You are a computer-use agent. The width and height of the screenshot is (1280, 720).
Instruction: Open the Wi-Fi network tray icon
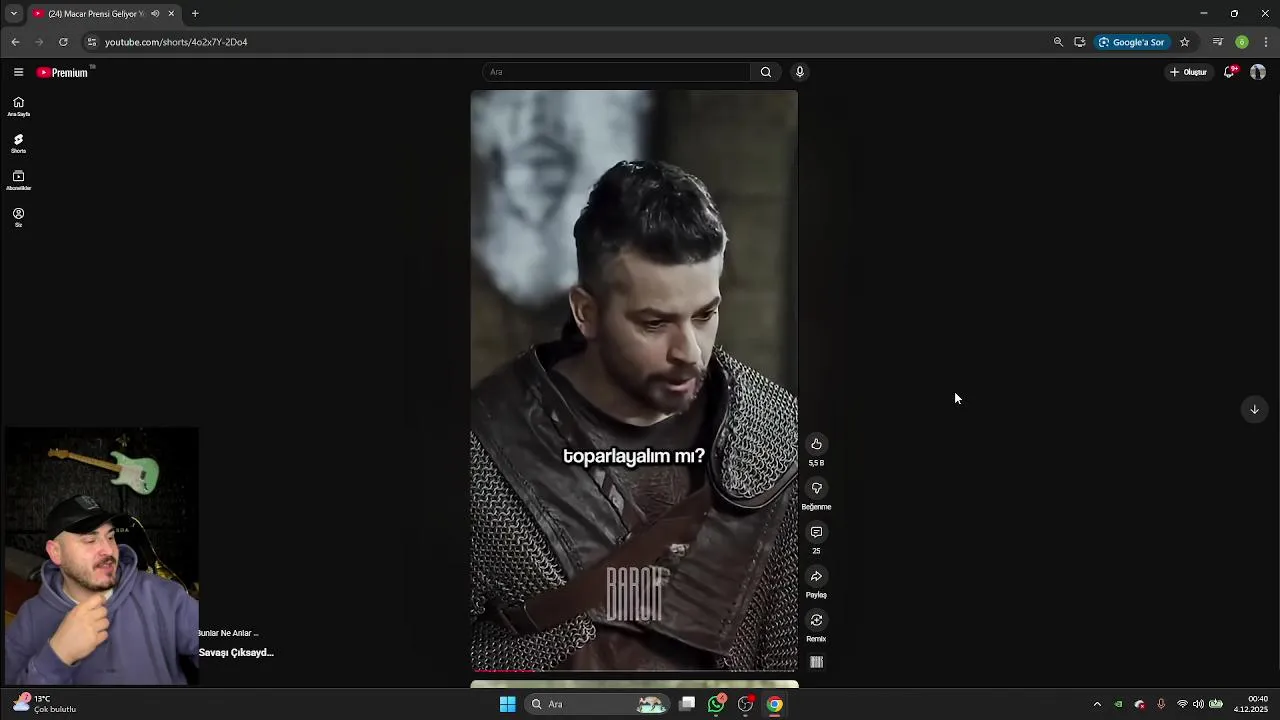1182,704
